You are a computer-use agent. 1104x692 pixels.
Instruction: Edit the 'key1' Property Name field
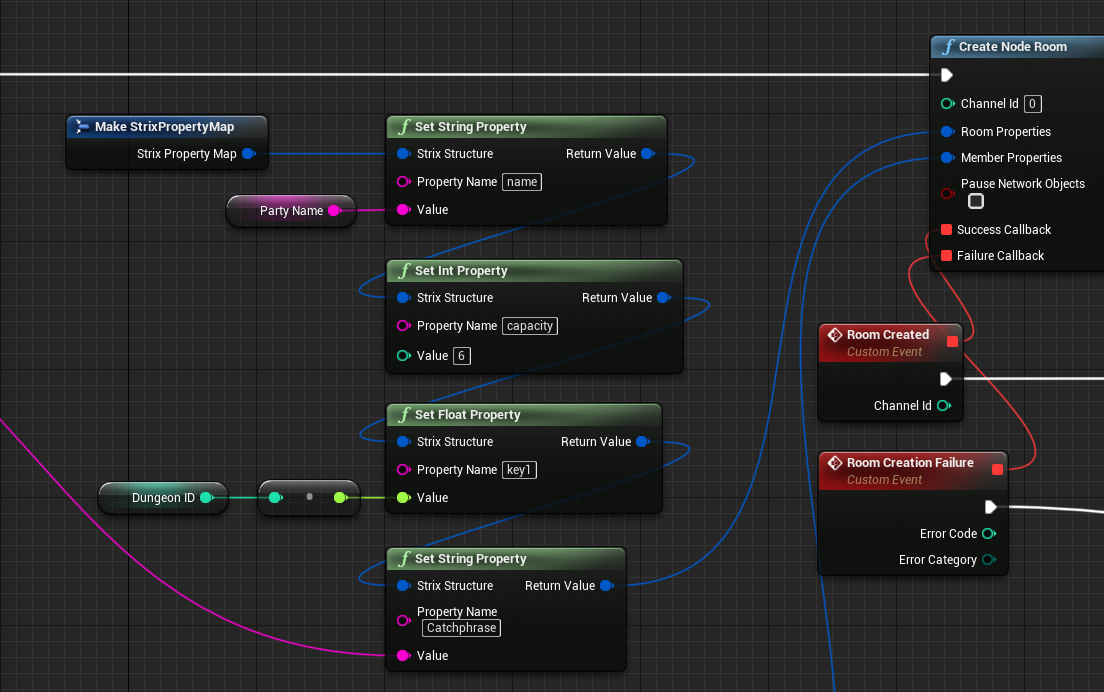pos(519,470)
